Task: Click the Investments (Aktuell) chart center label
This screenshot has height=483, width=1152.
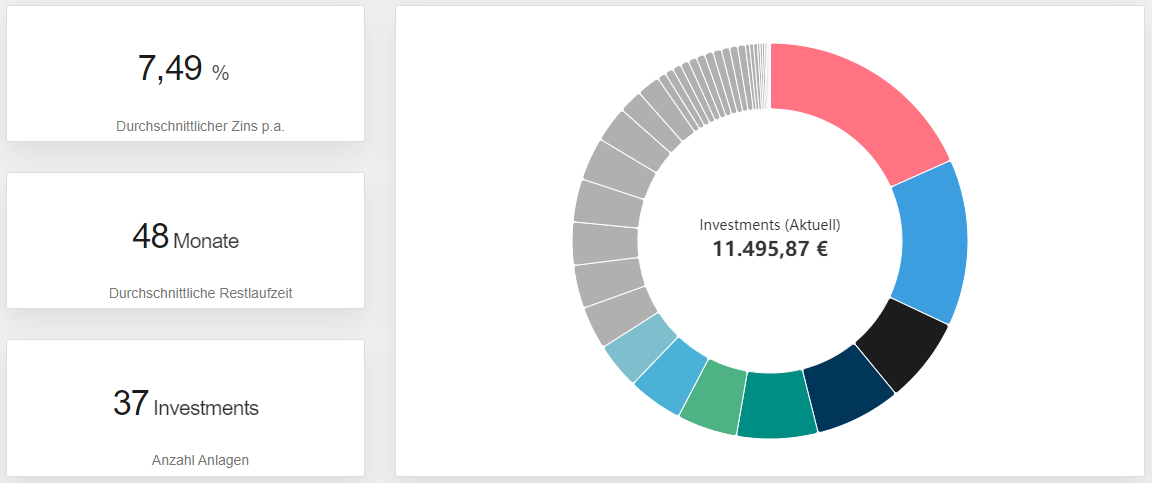Action: coord(770,225)
